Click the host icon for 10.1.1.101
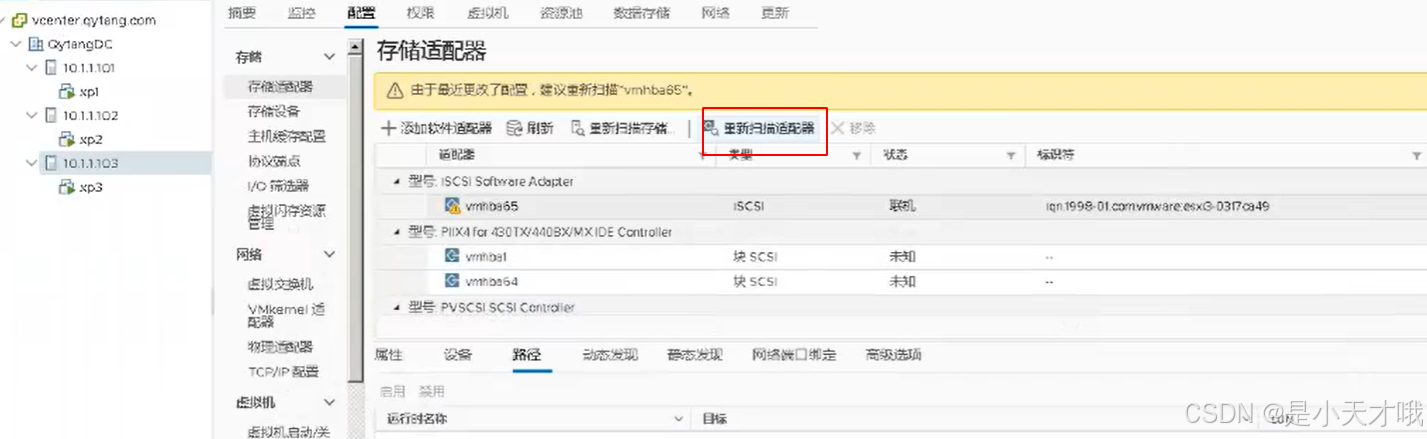1427x439 pixels. click(x=52, y=68)
